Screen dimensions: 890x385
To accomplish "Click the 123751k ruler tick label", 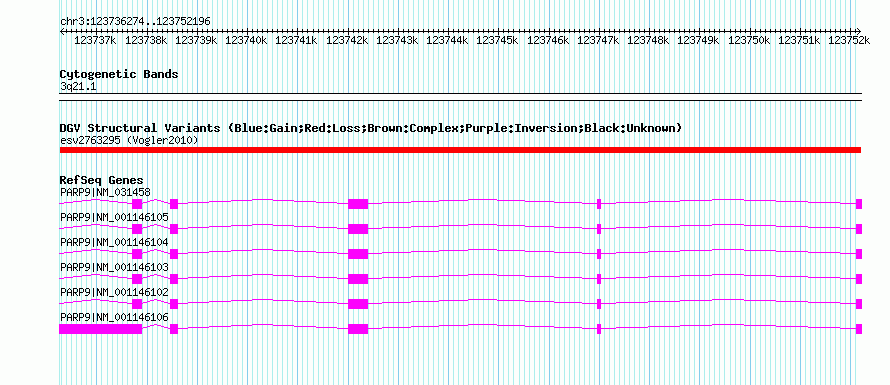I will click(799, 40).
